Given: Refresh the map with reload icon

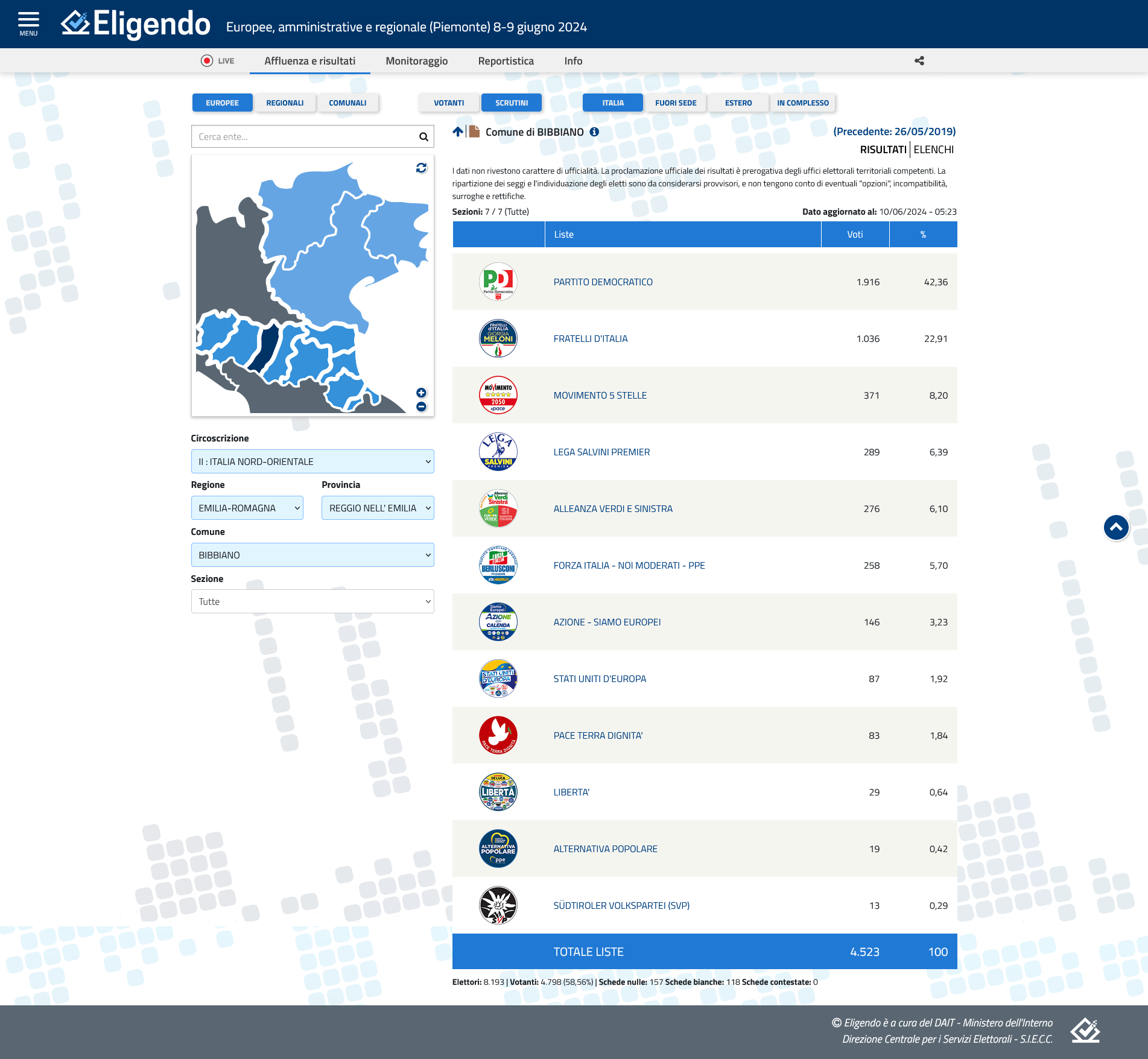Looking at the screenshot, I should [x=421, y=168].
